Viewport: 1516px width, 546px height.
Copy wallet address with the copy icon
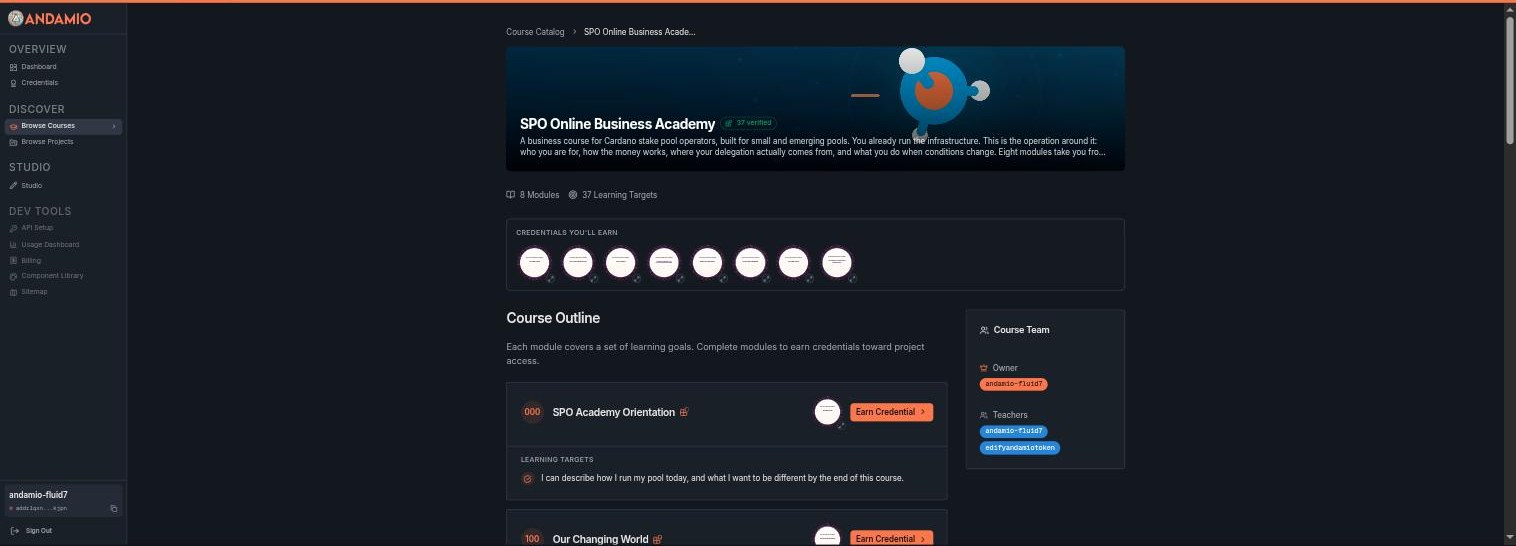pos(113,508)
